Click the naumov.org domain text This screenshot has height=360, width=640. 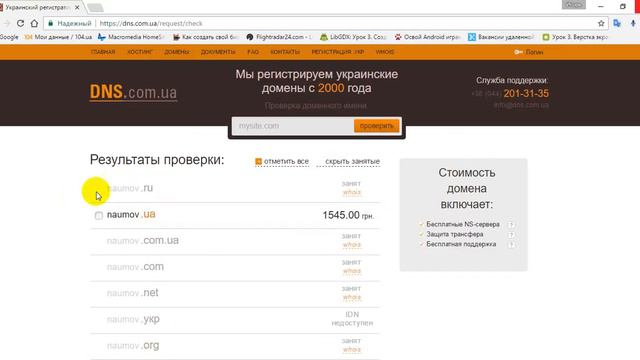(x=133, y=345)
